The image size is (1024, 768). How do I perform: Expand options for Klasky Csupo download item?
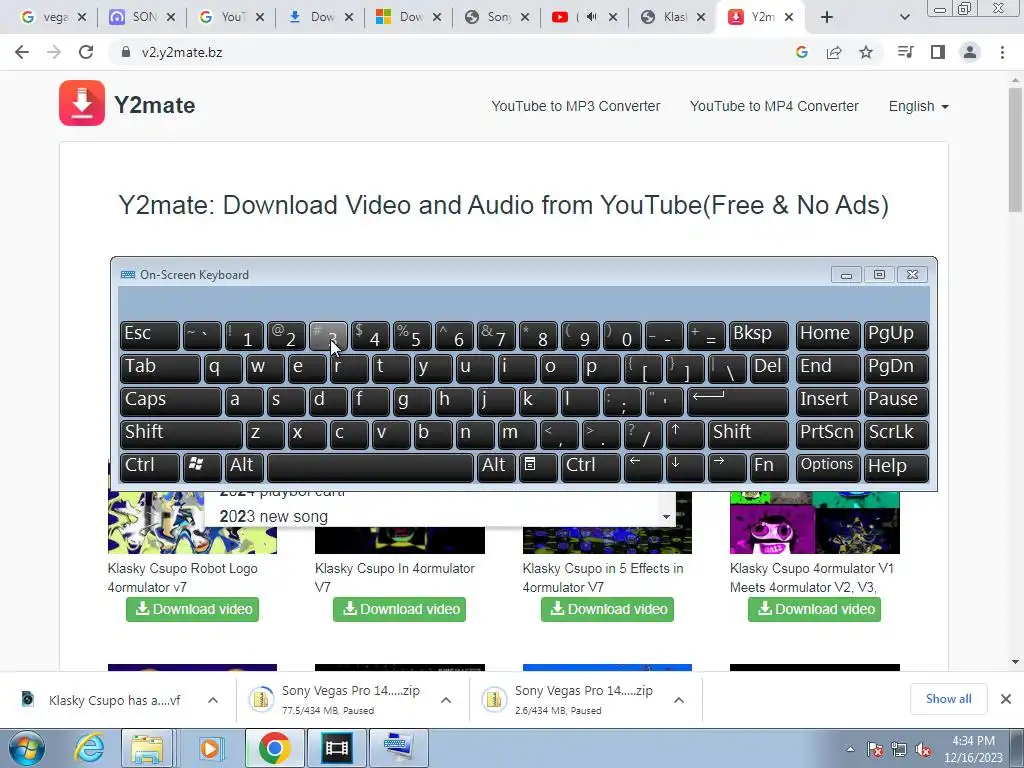pos(213,700)
